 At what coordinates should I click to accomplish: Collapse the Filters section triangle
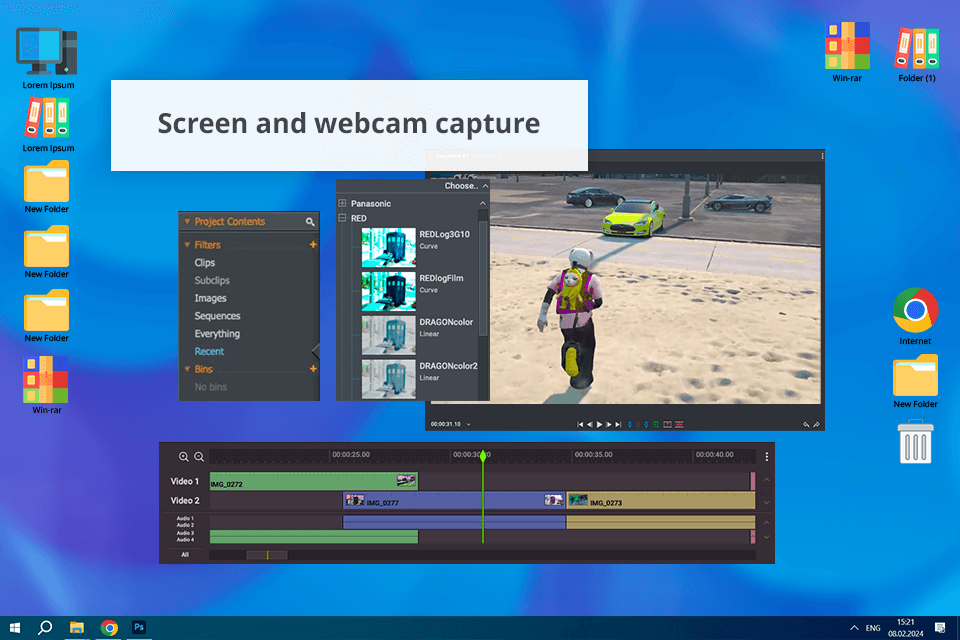(187, 244)
